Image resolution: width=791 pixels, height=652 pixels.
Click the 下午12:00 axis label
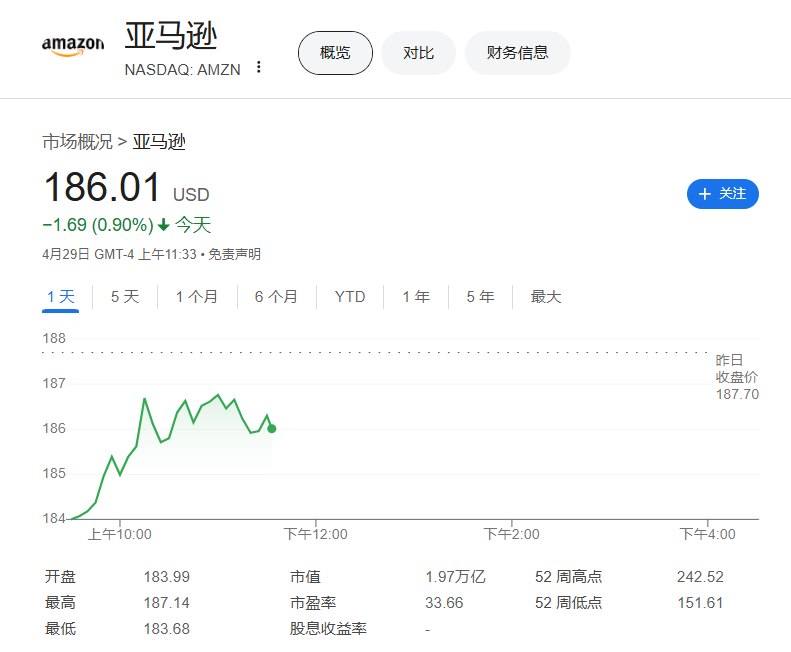click(316, 534)
